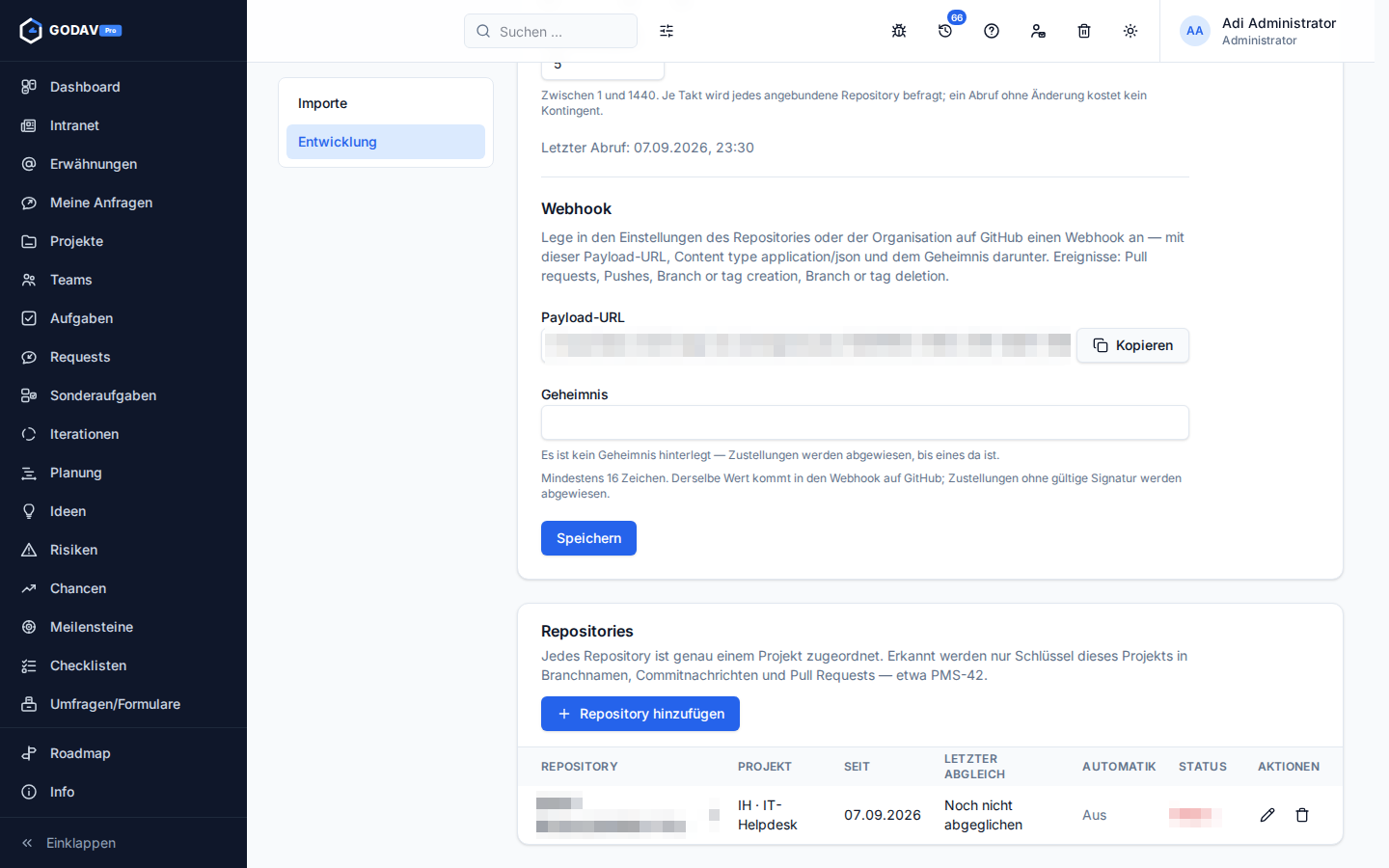This screenshot has height=868, width=1389.
Task: Open Requests in the sidebar
Action: [123, 357]
